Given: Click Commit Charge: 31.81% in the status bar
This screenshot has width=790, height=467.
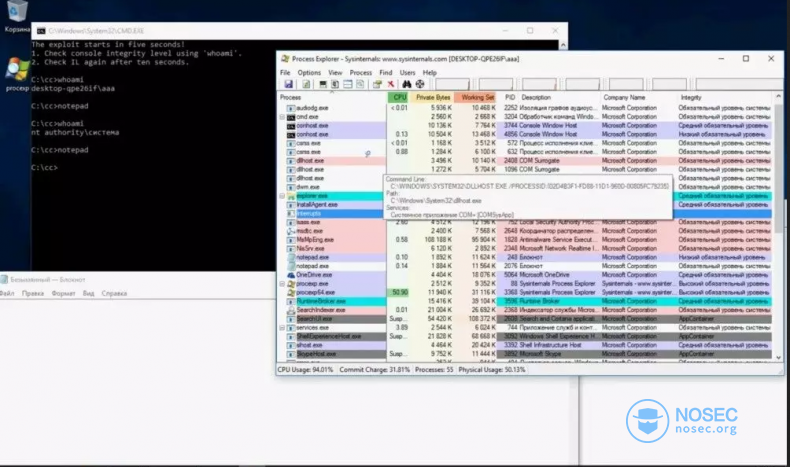Looking at the screenshot, I should click(x=374, y=370).
